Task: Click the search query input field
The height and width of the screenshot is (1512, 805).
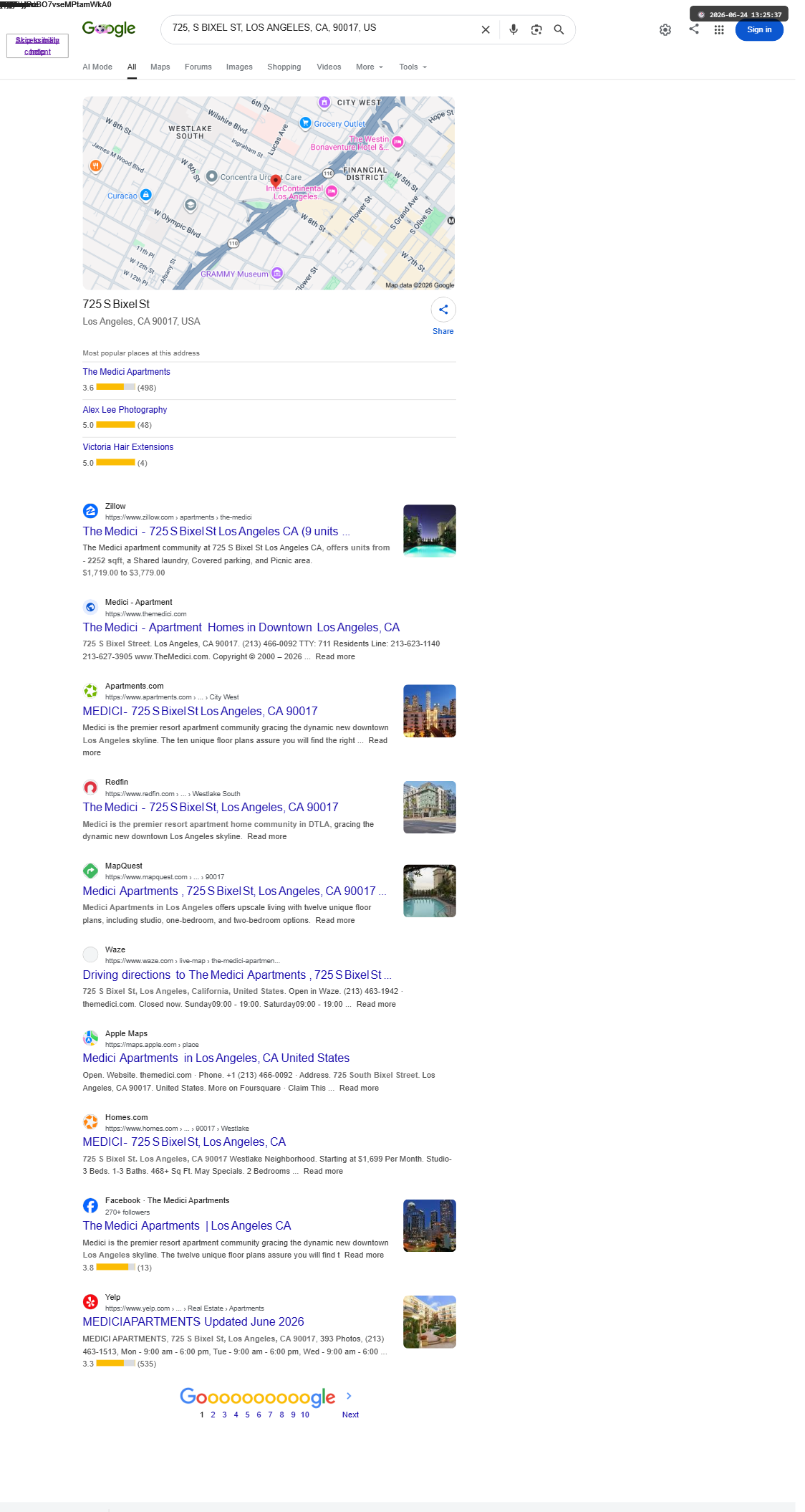Action: pyautogui.click(x=322, y=28)
